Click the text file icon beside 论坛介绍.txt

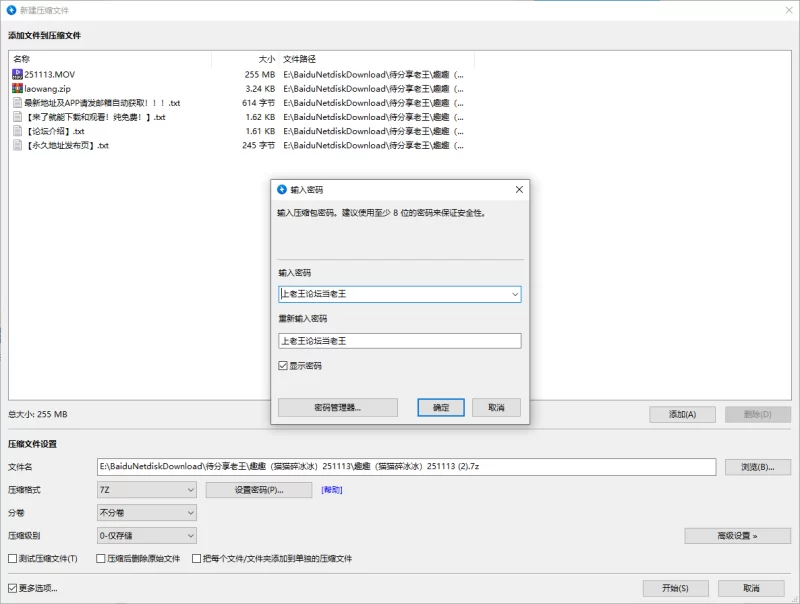tap(16, 131)
